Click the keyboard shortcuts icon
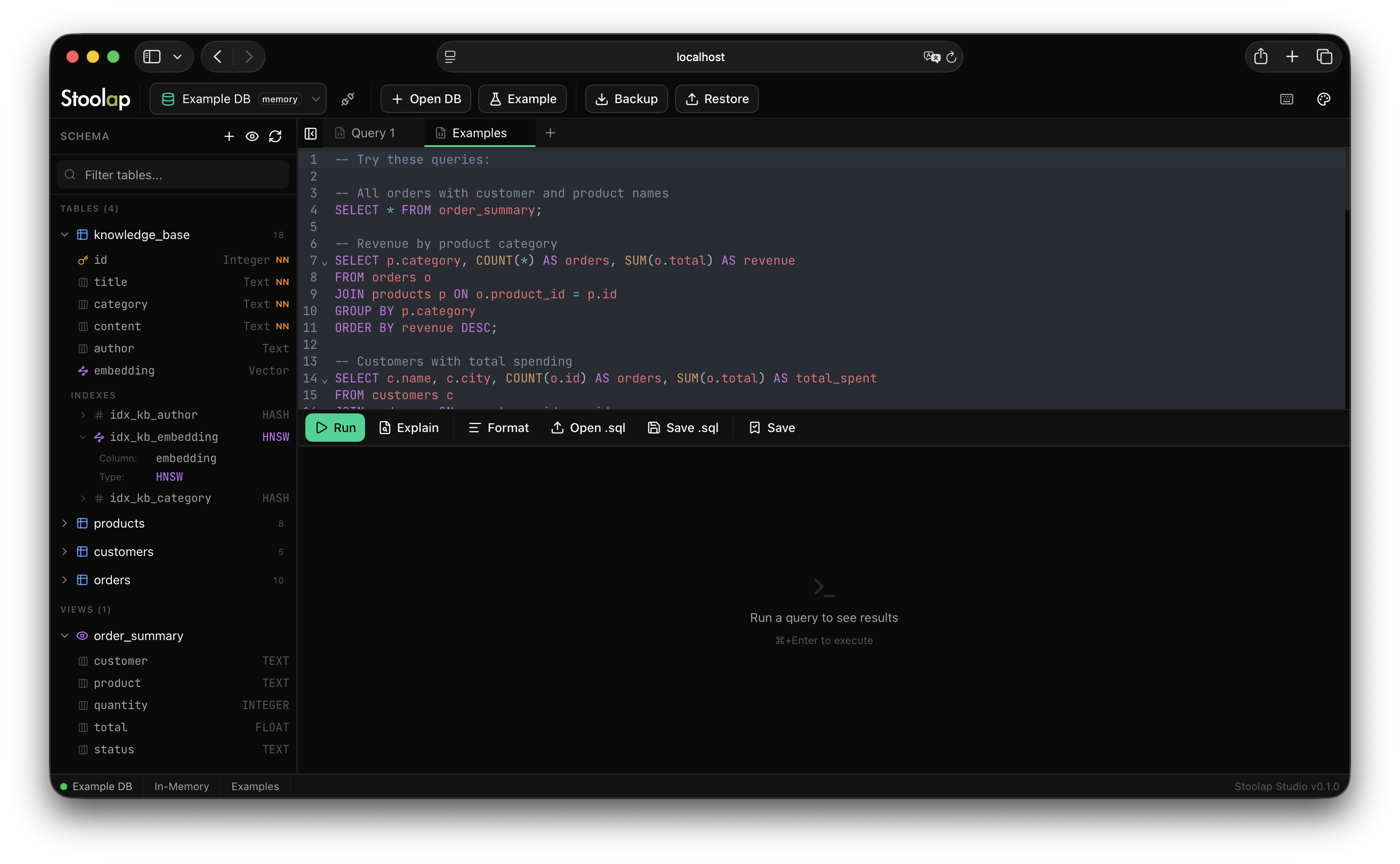 [x=1286, y=99]
